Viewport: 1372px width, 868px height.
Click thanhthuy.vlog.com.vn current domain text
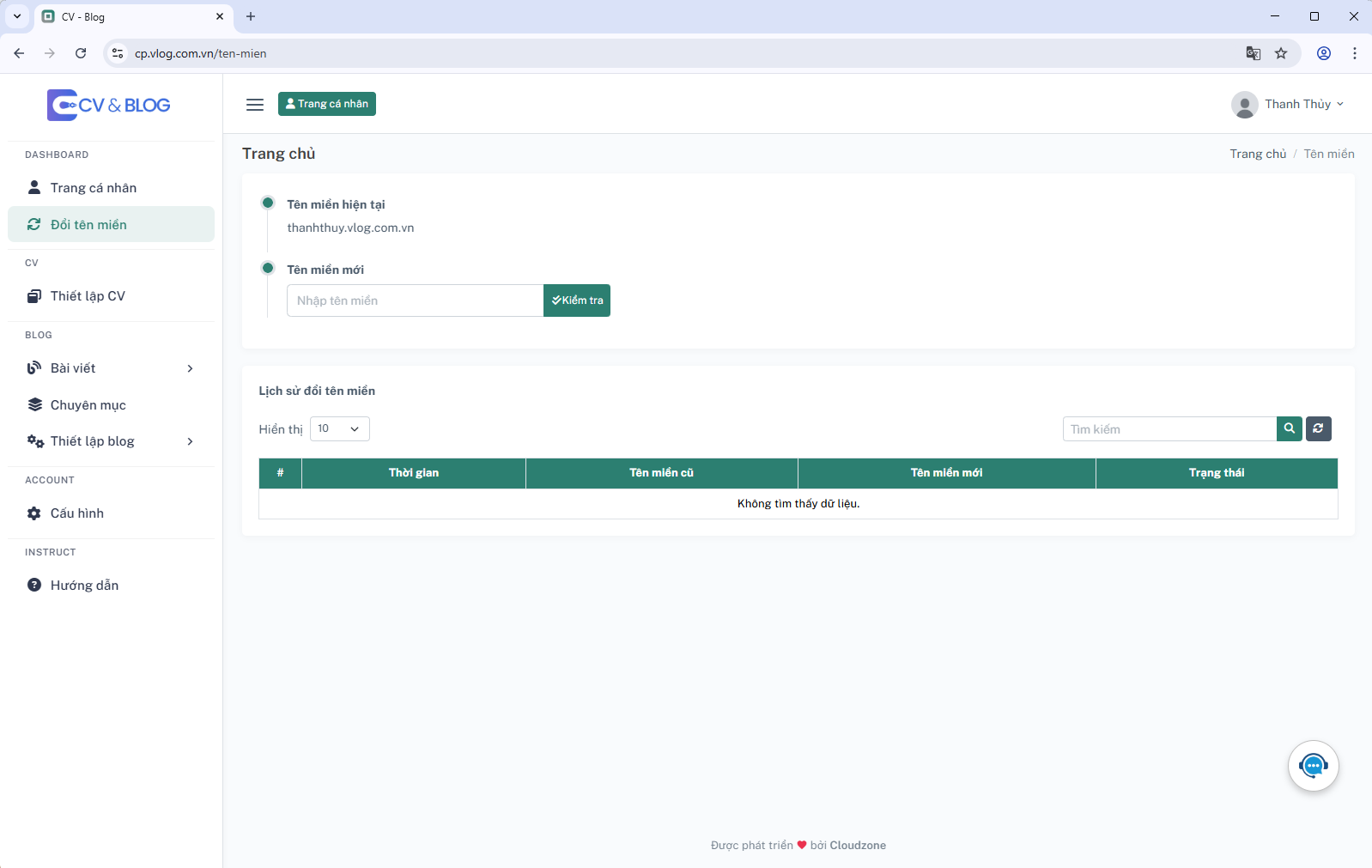350,228
